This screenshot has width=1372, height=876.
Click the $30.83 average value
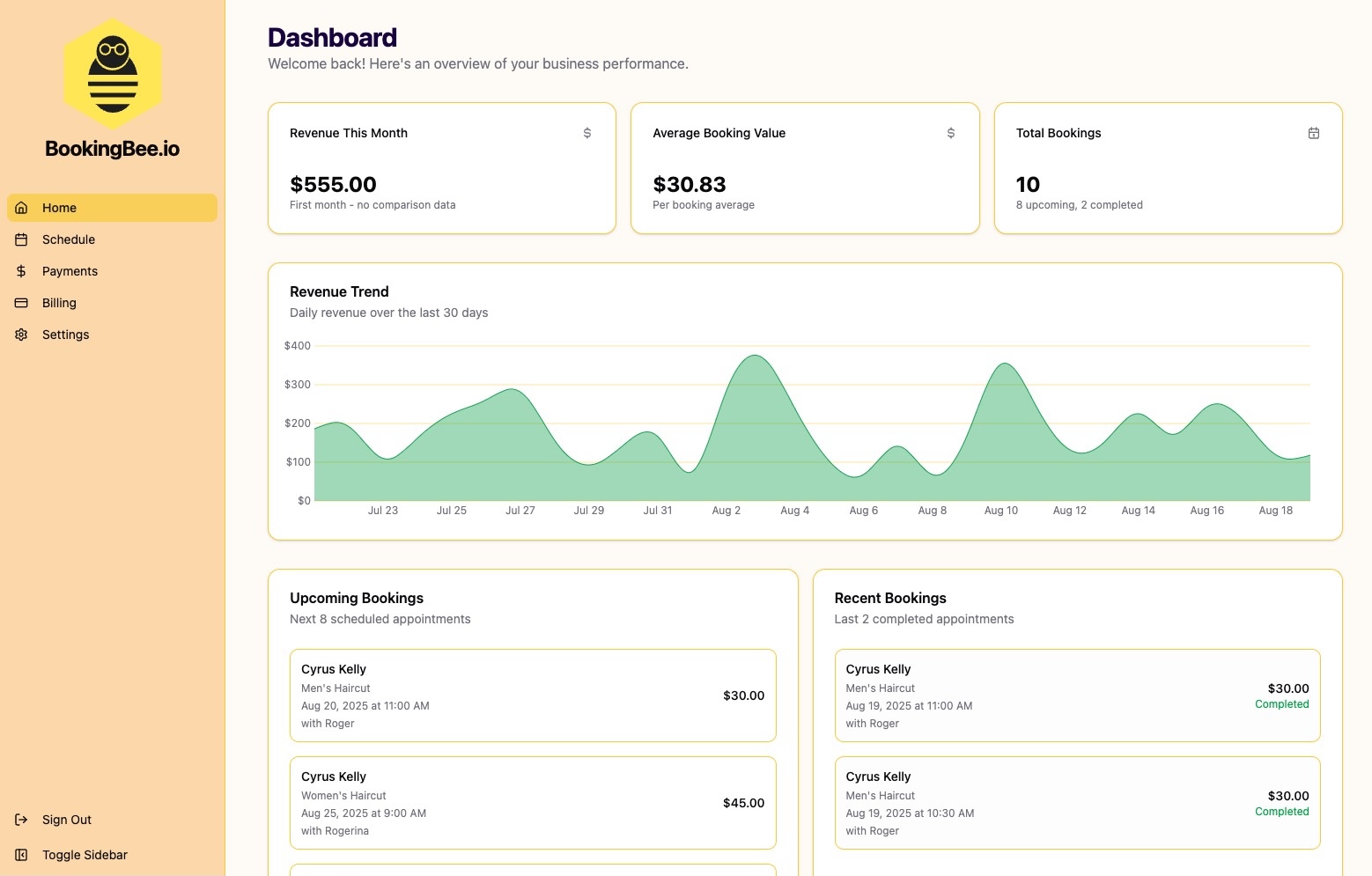[690, 184]
